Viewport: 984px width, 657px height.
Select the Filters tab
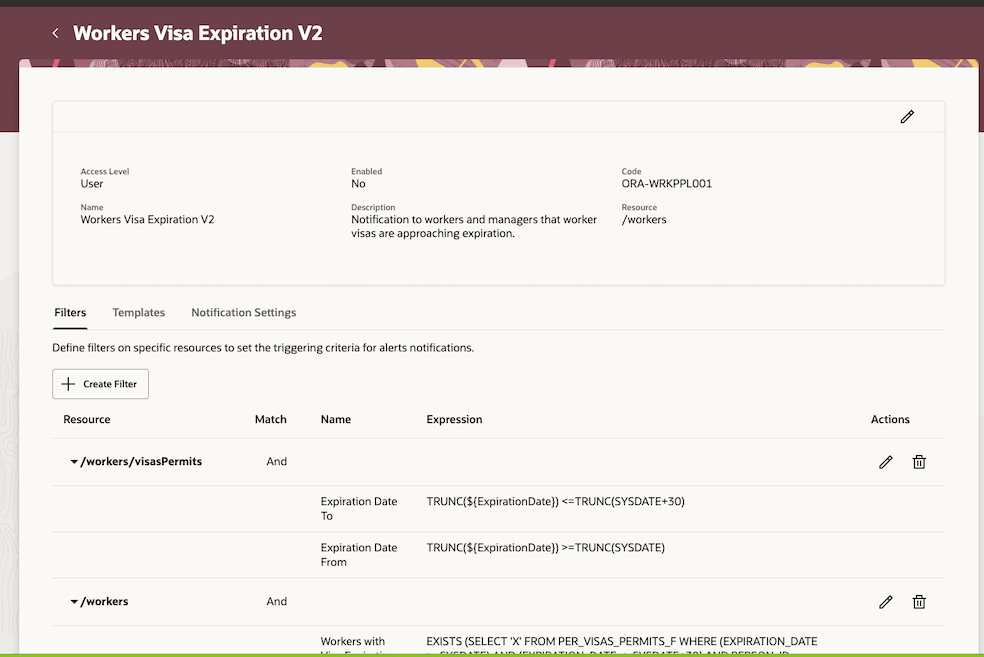(x=70, y=312)
